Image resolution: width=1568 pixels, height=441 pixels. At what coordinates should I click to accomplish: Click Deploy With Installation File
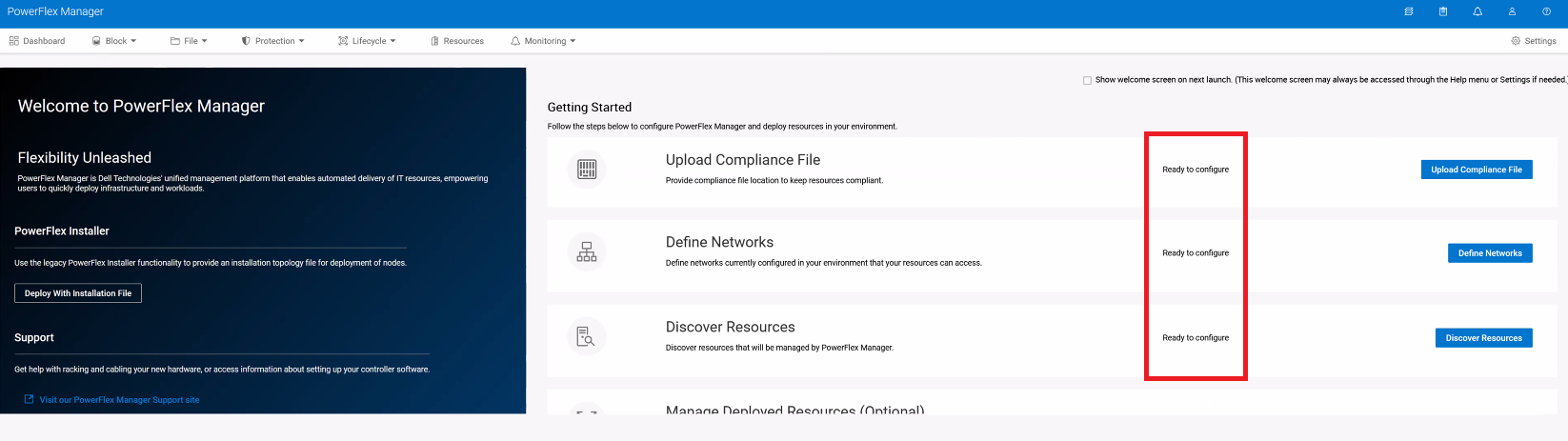click(x=78, y=293)
